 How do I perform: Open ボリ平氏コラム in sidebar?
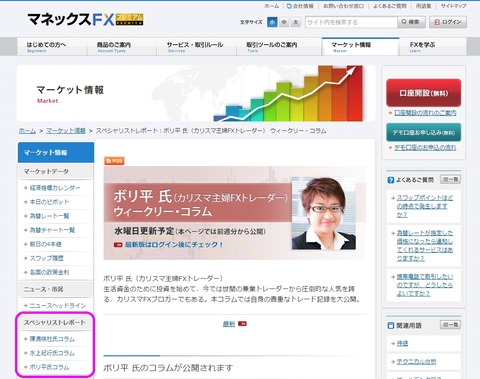49,367
